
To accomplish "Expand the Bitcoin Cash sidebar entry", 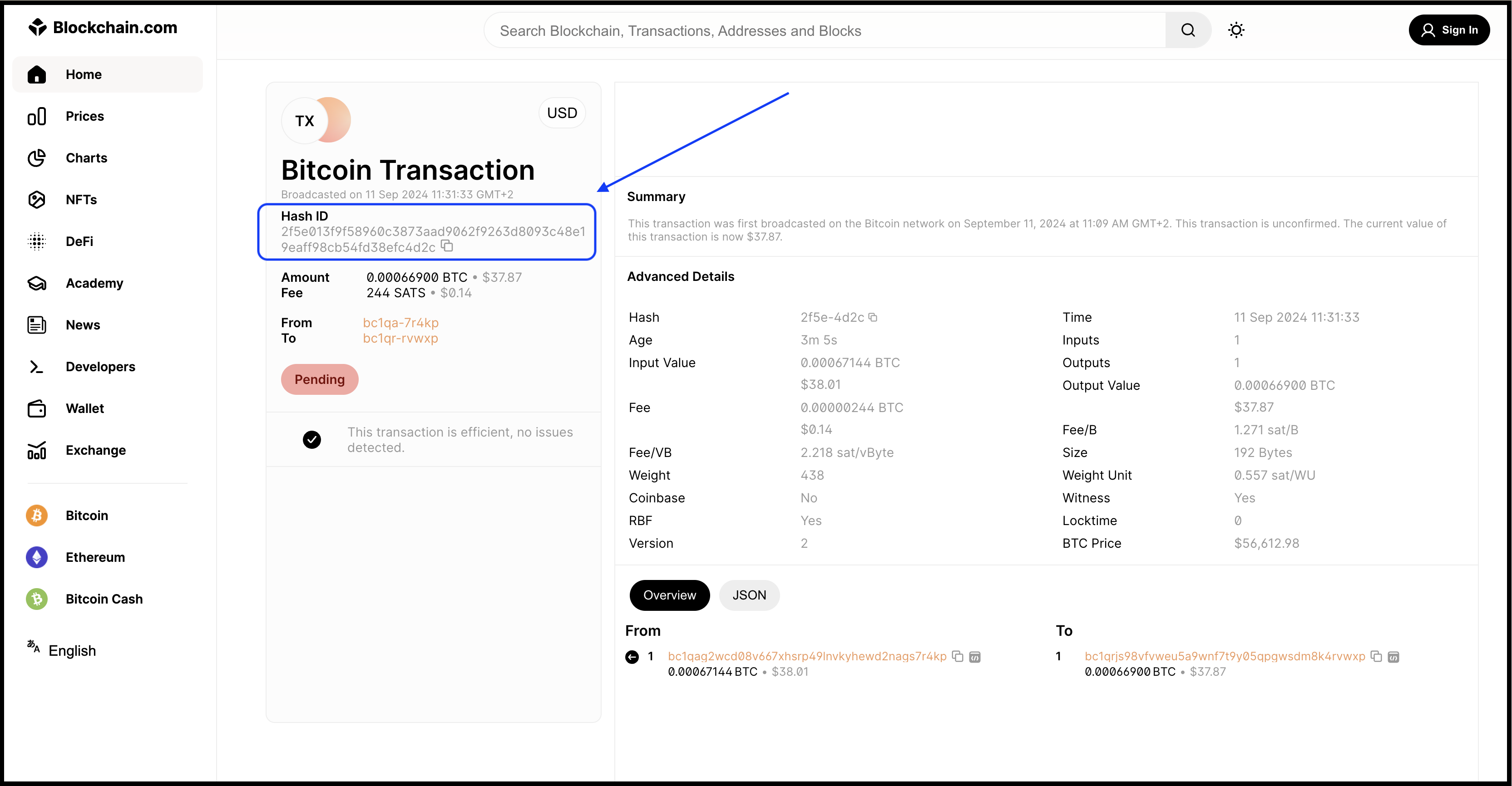I will click(36, 599).
